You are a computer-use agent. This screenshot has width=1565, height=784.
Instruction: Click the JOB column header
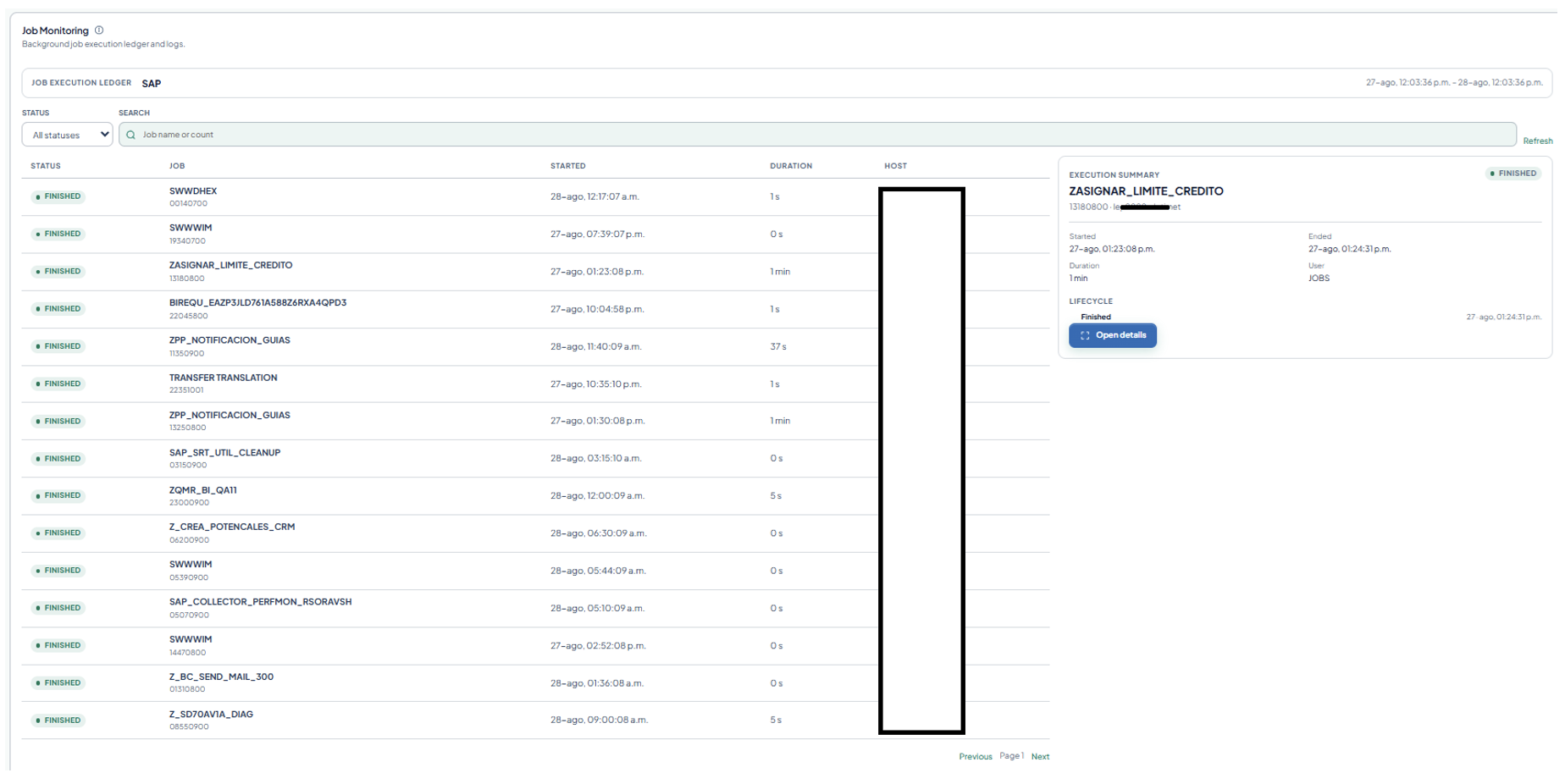[x=177, y=166]
